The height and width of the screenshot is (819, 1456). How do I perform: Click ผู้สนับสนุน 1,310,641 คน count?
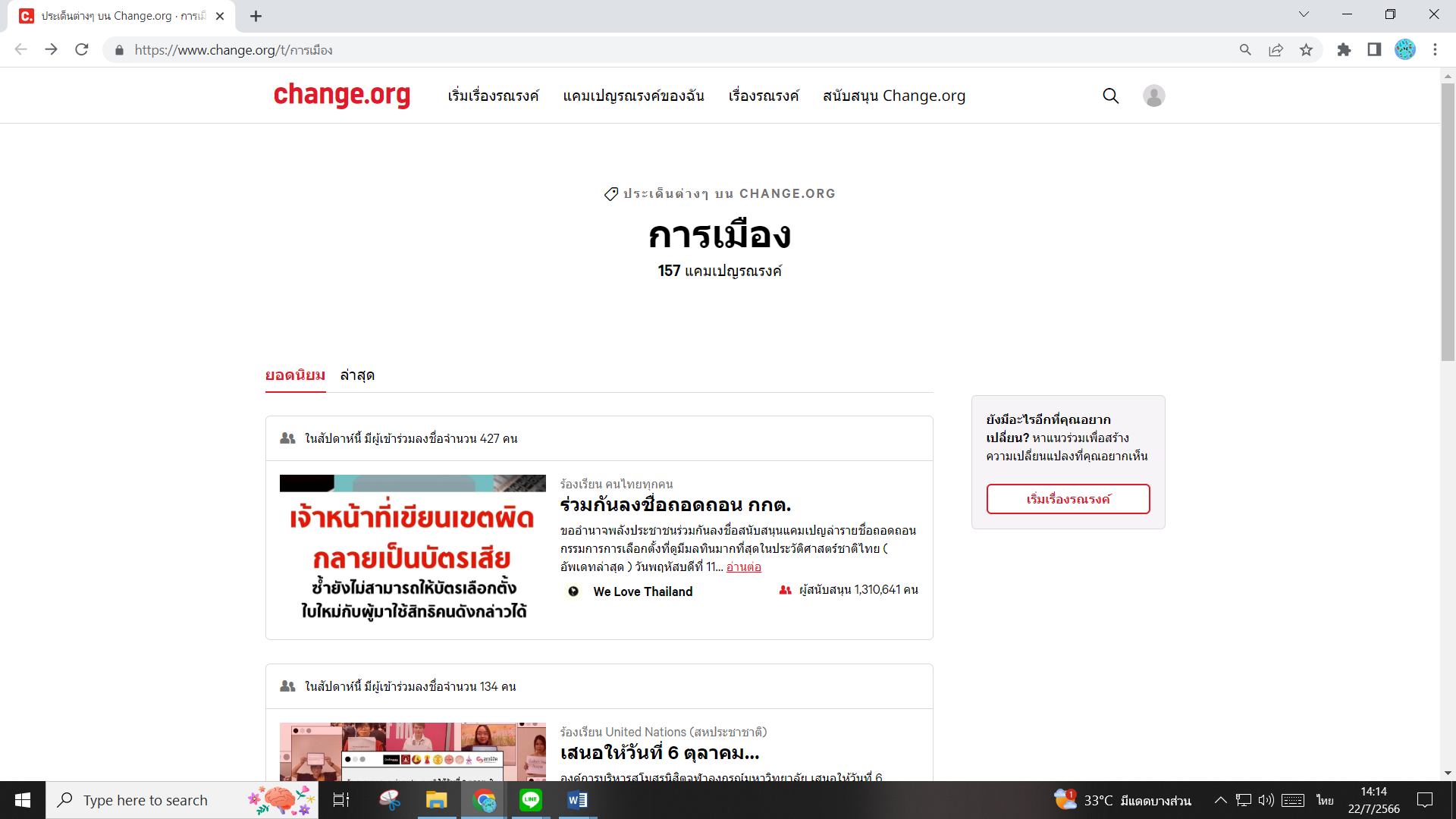tap(849, 589)
